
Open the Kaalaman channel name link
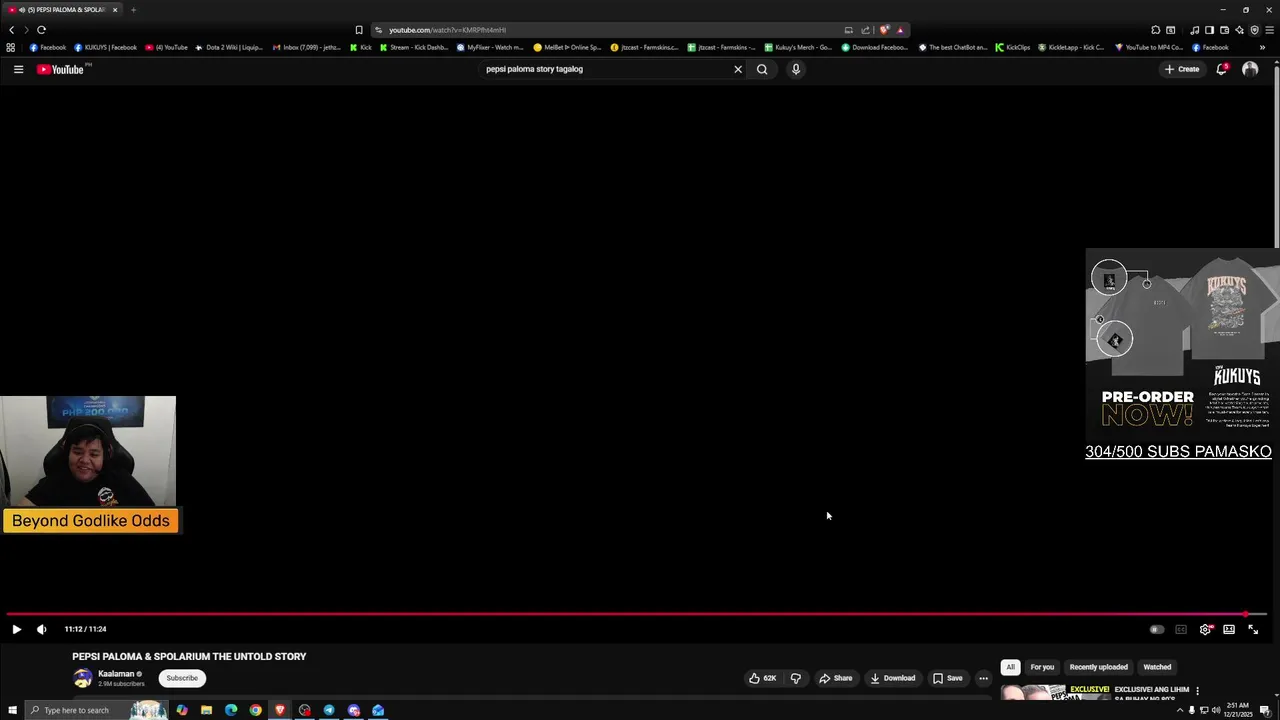pos(116,674)
